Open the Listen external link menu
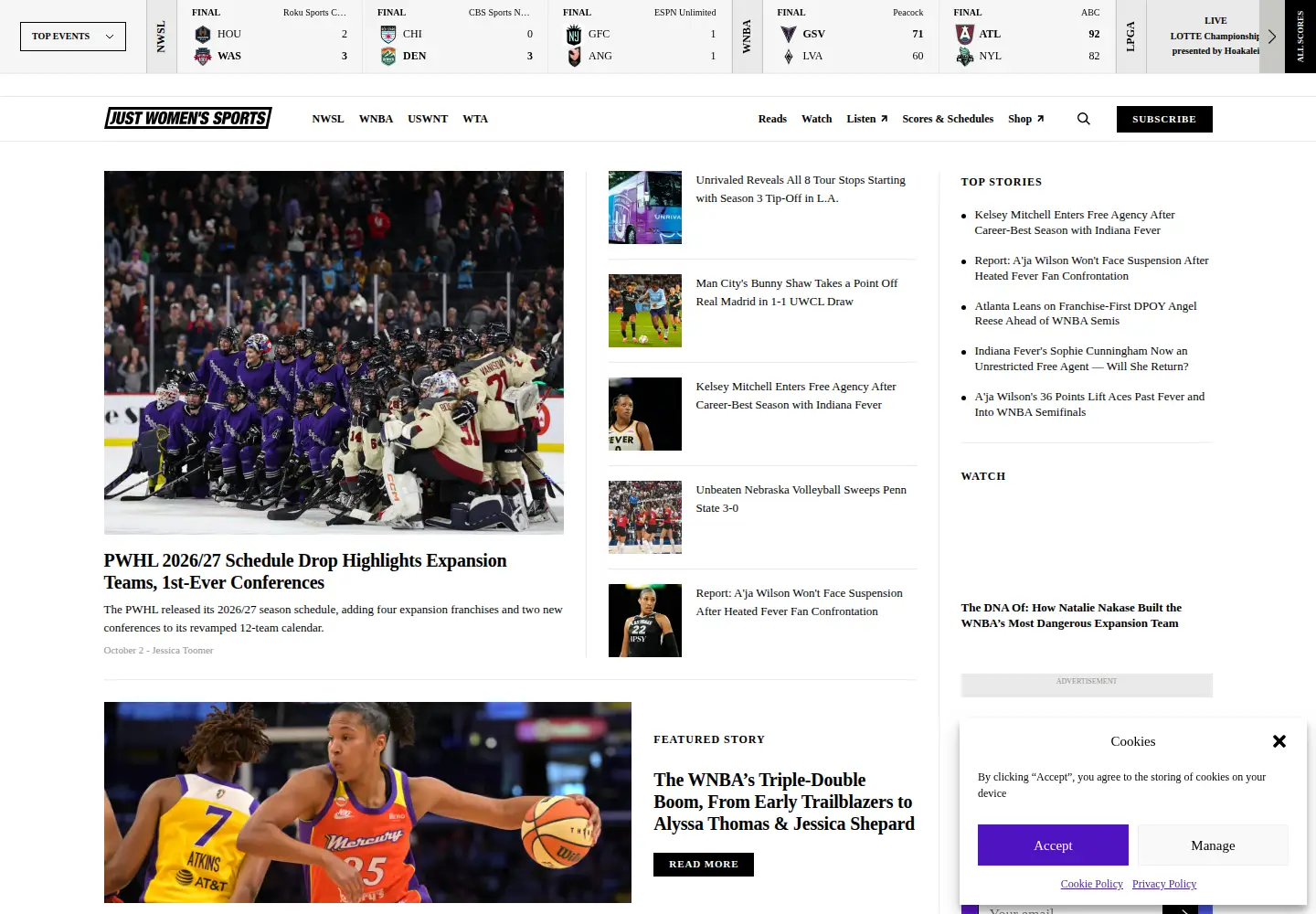The height and width of the screenshot is (914, 1316). click(867, 119)
